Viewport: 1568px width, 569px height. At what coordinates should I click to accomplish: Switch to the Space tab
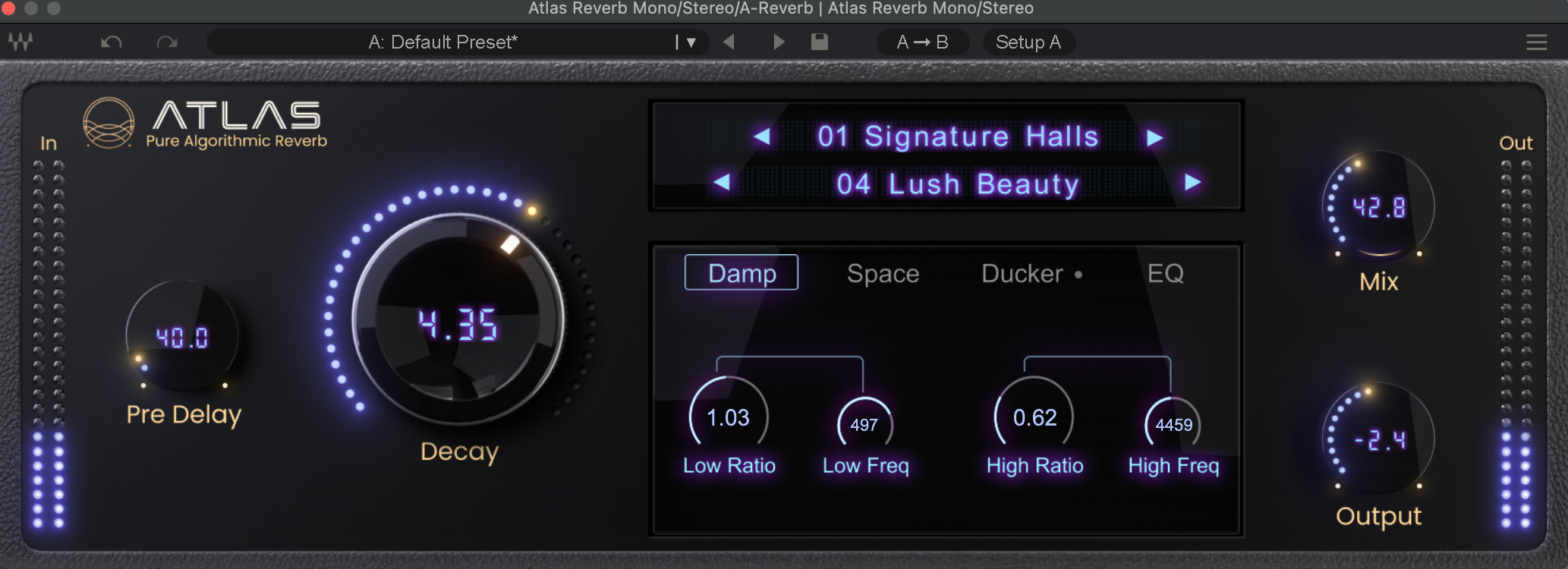pos(883,273)
